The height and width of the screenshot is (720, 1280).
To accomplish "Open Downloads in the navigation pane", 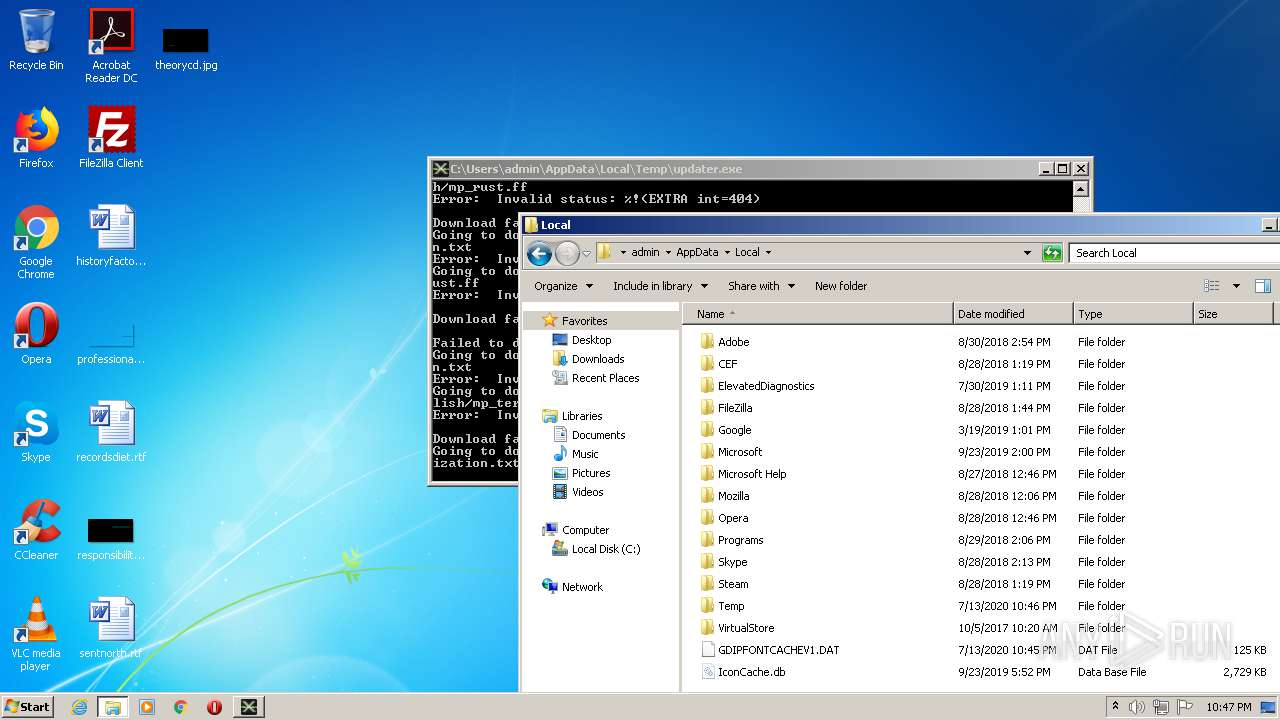I will tap(597, 359).
